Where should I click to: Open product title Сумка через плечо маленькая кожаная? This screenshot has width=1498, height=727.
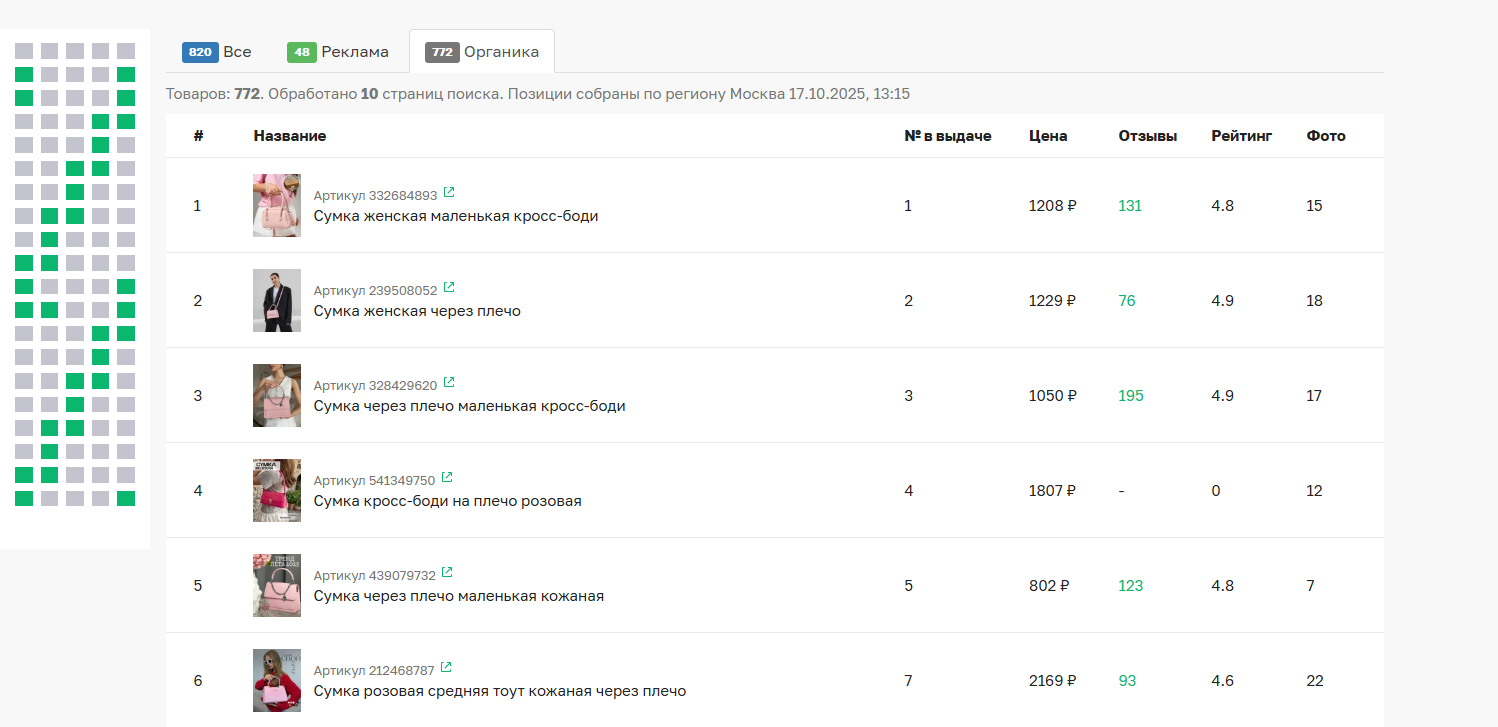click(458, 596)
